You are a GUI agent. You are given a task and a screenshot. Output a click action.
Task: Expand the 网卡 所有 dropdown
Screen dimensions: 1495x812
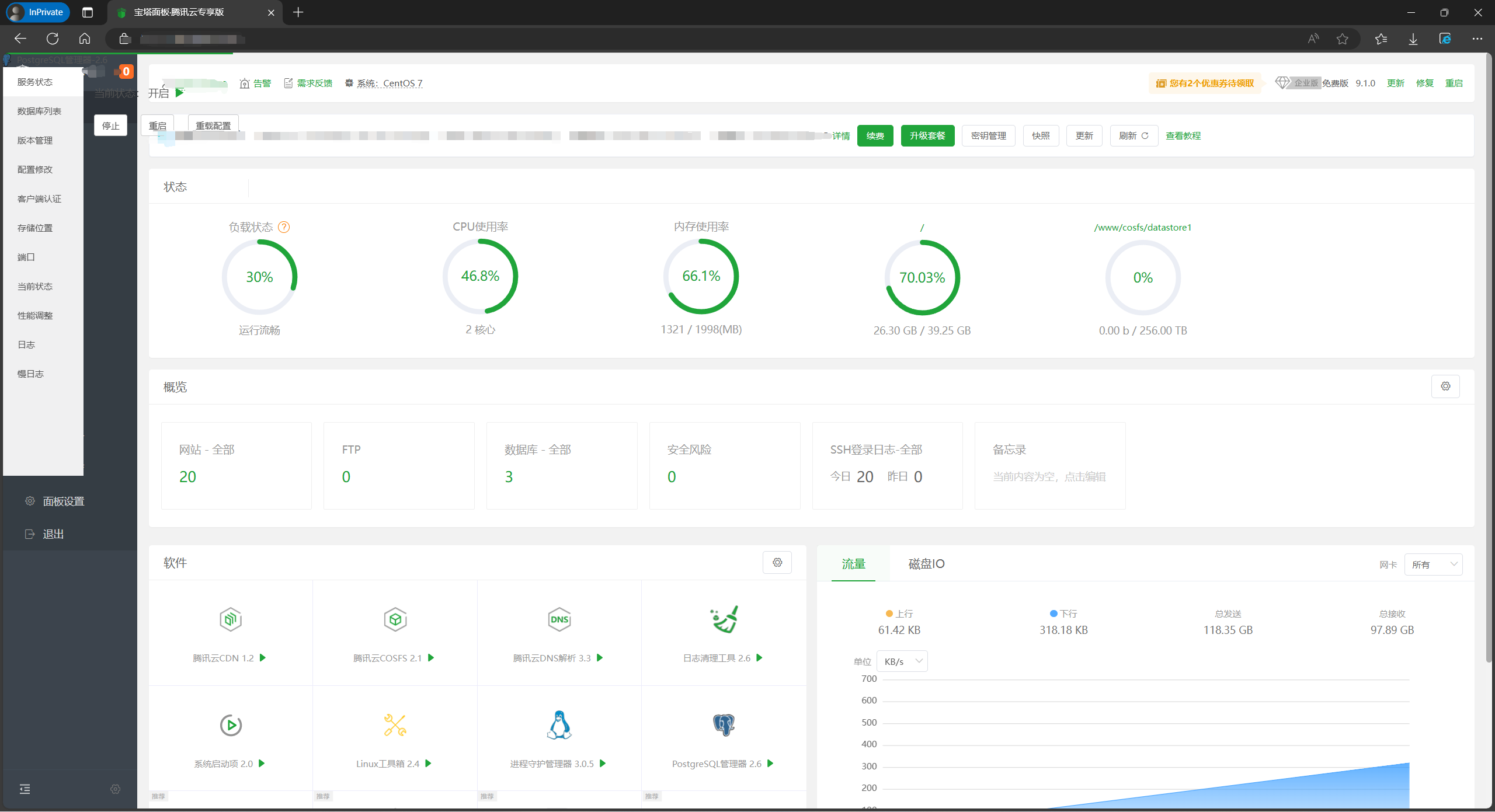pyautogui.click(x=1434, y=564)
